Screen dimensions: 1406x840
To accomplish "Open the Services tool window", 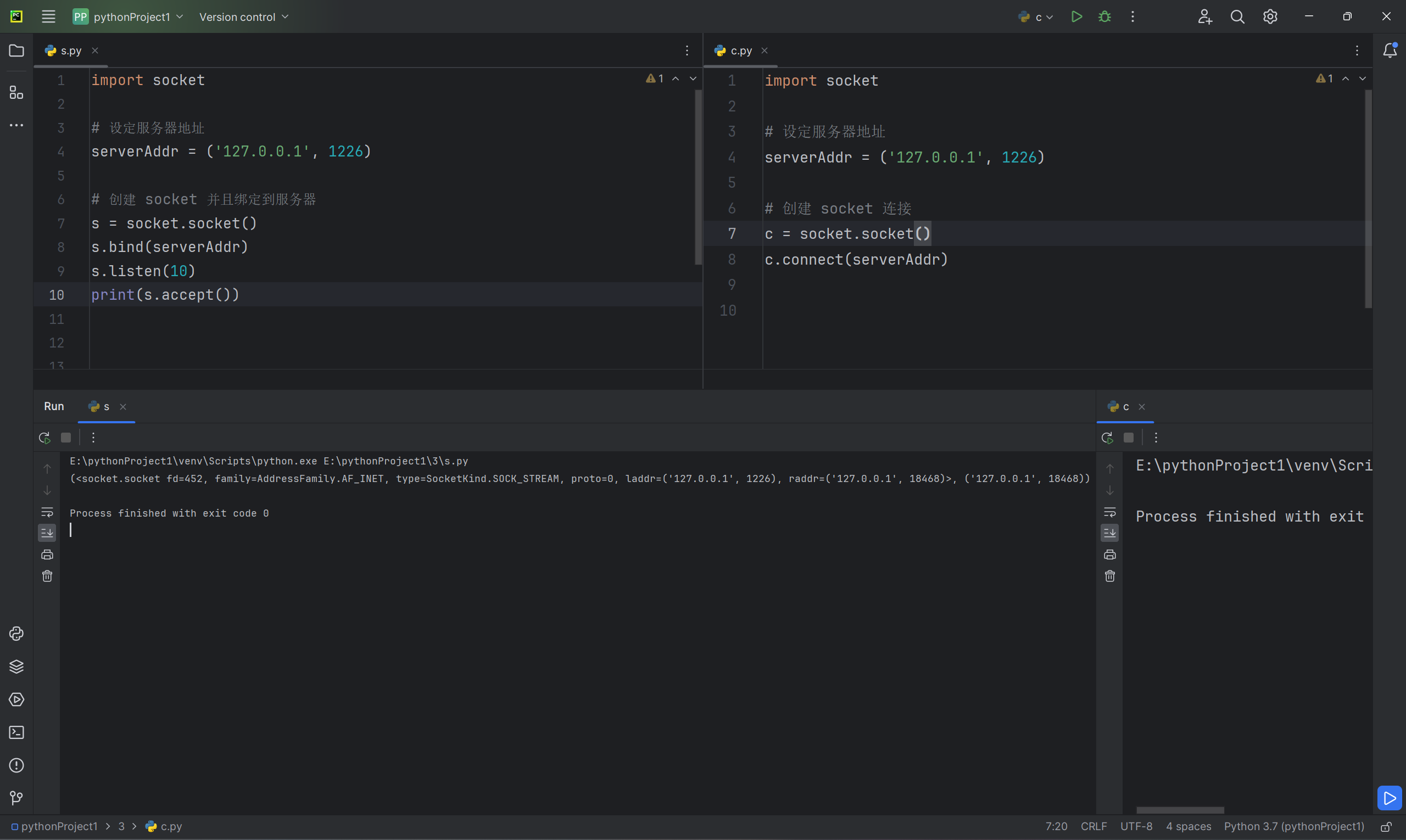I will tap(16, 699).
